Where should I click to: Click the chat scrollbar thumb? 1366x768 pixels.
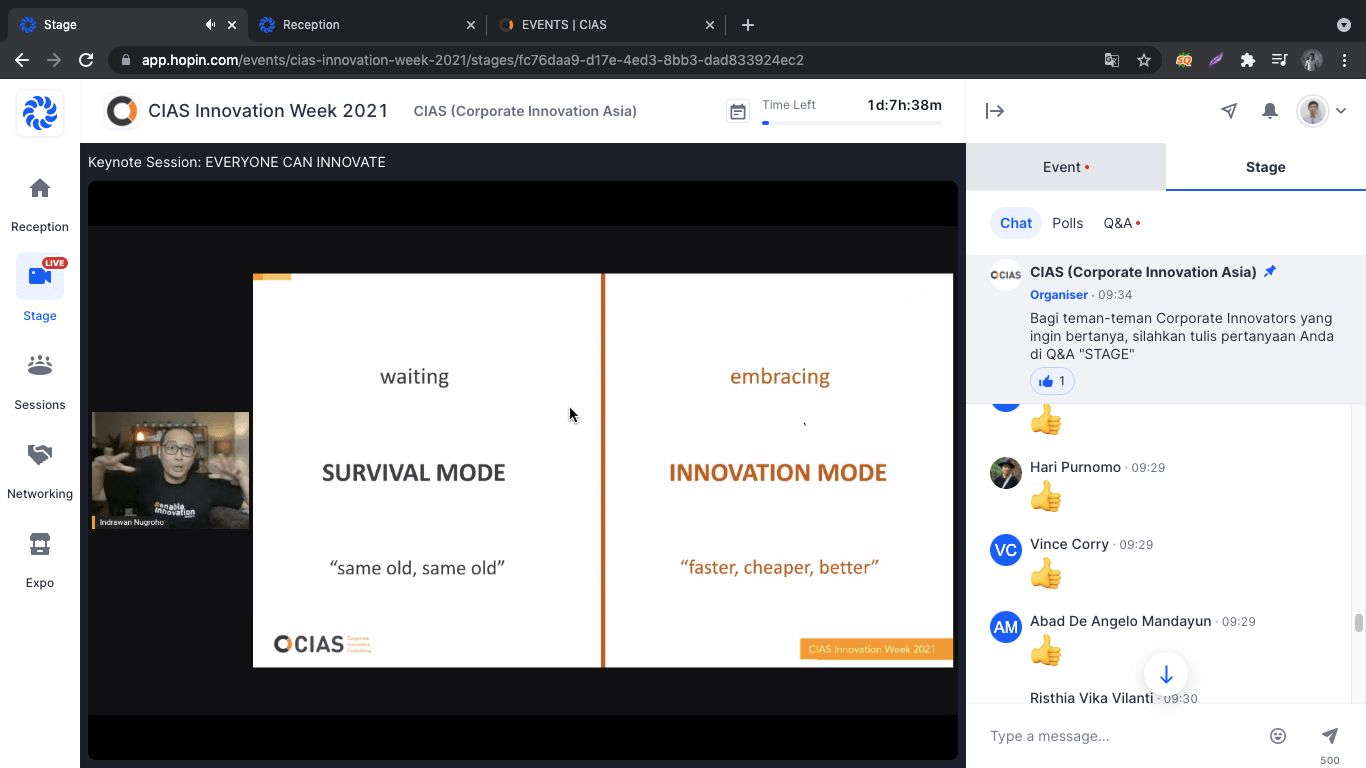pos(1358,623)
